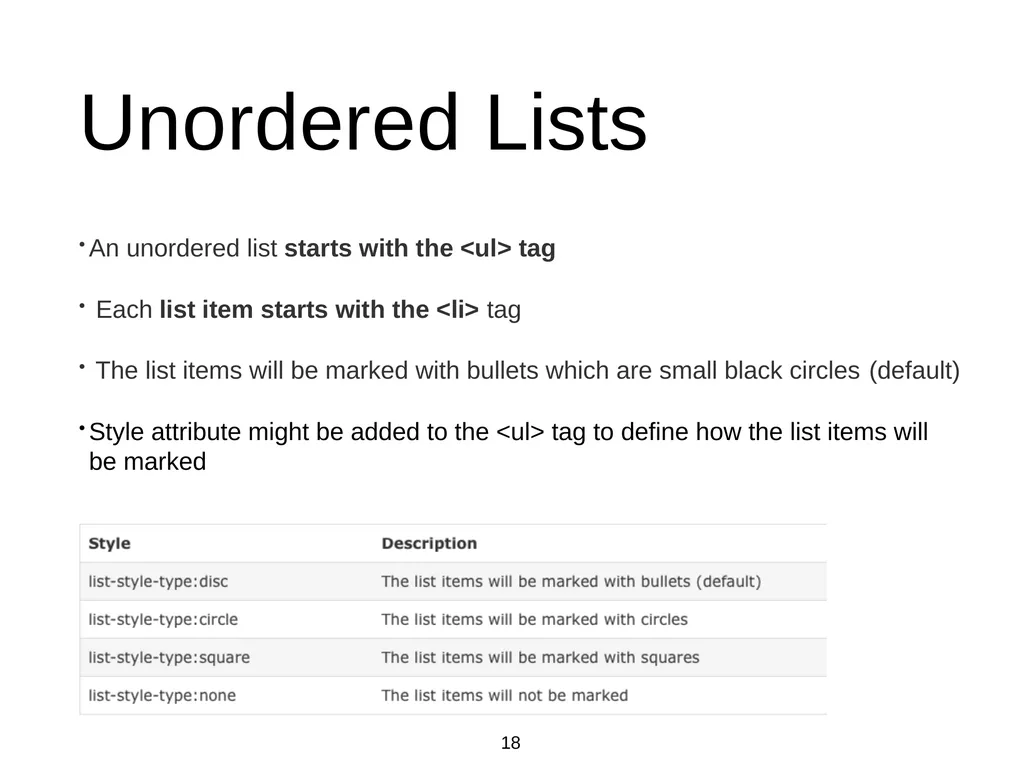
Task: Select the bold text 'starts with the <ul> tag'
Action: pyautogui.click(x=420, y=248)
